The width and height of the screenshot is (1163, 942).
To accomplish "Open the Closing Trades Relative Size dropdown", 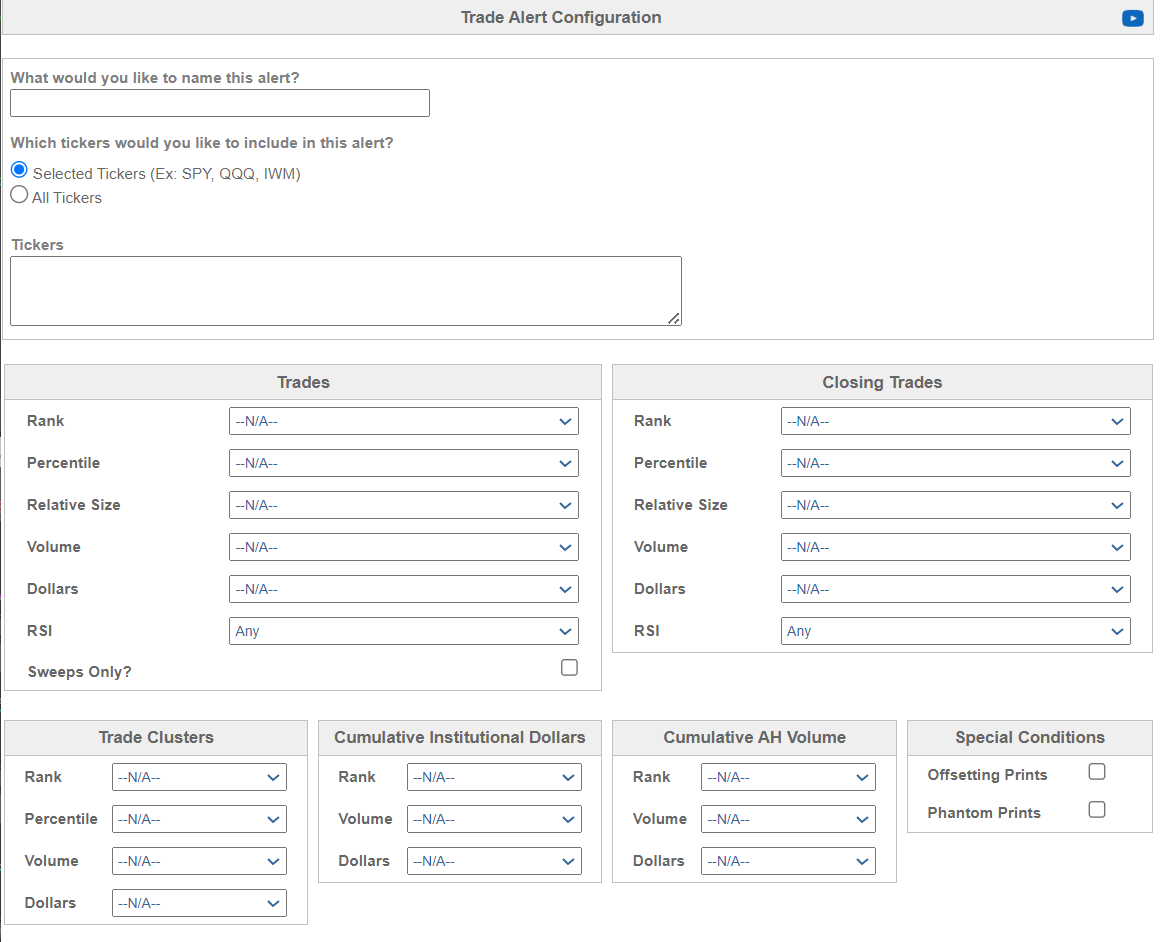I will [955, 505].
